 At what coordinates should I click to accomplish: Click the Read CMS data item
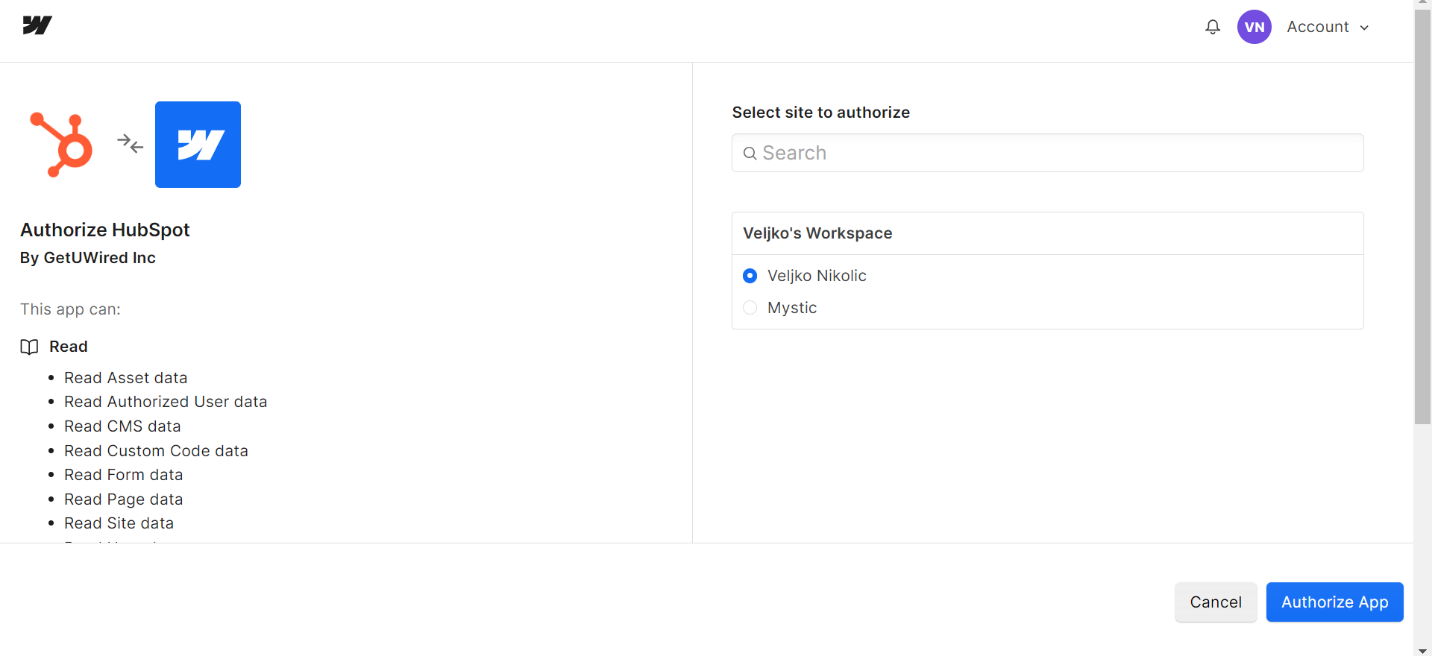[x=123, y=426]
